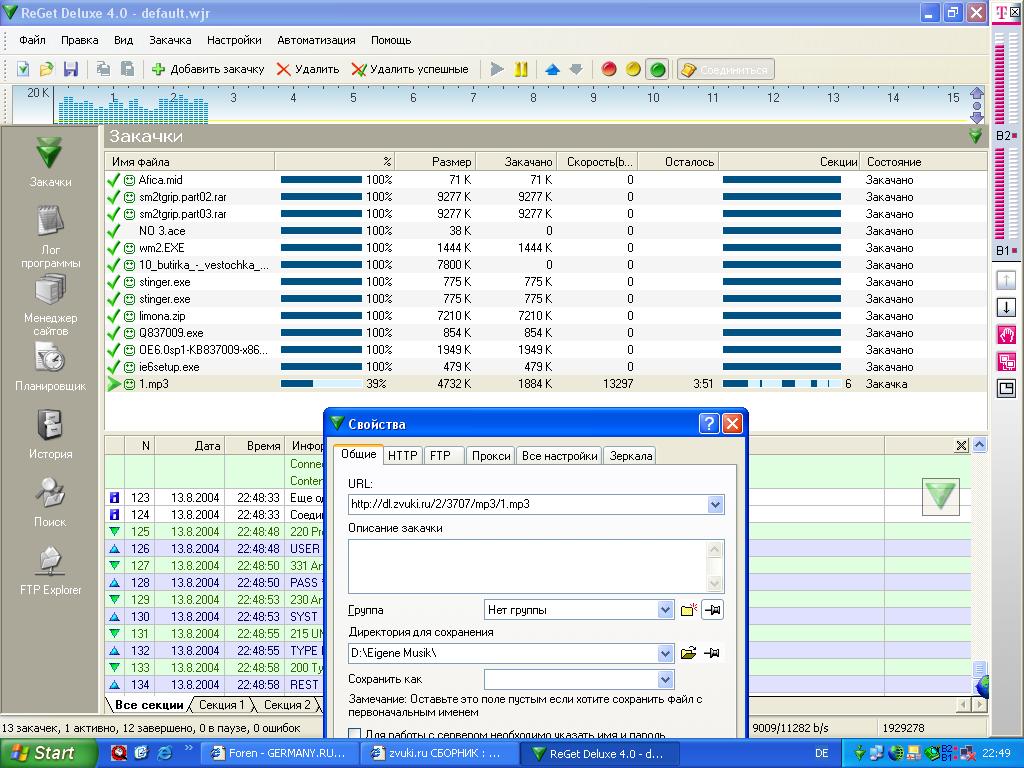Sort by Состояние column header
Viewport: 1024px width, 768px height.
click(x=924, y=161)
